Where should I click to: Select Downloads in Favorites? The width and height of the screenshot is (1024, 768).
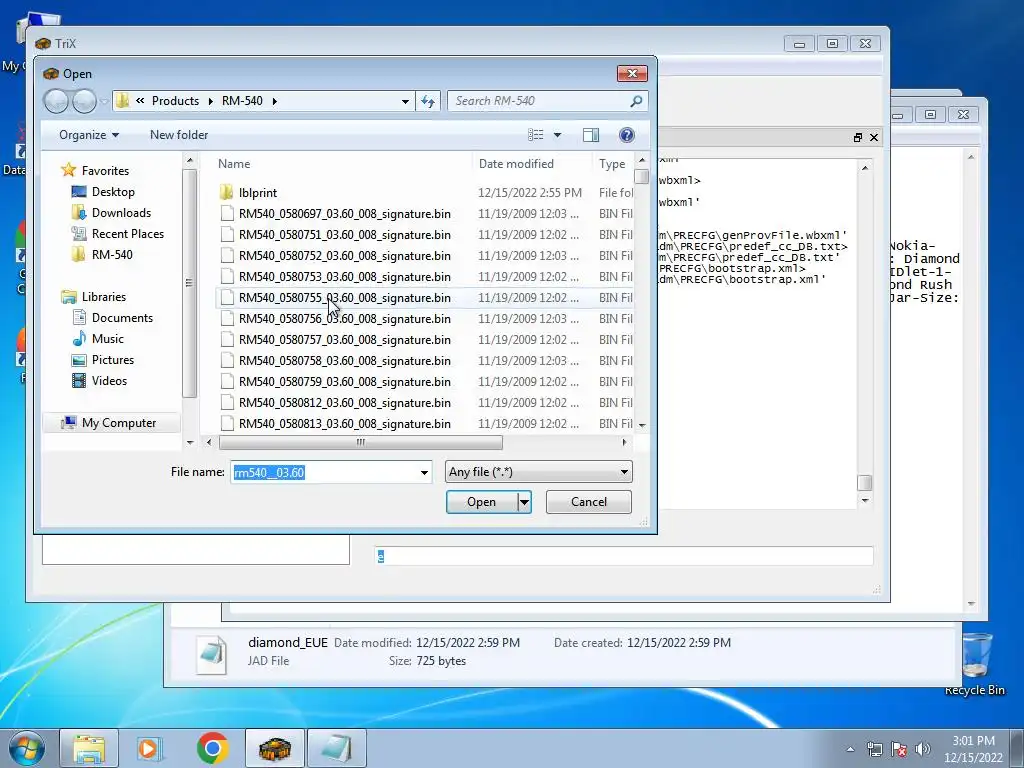(x=121, y=212)
